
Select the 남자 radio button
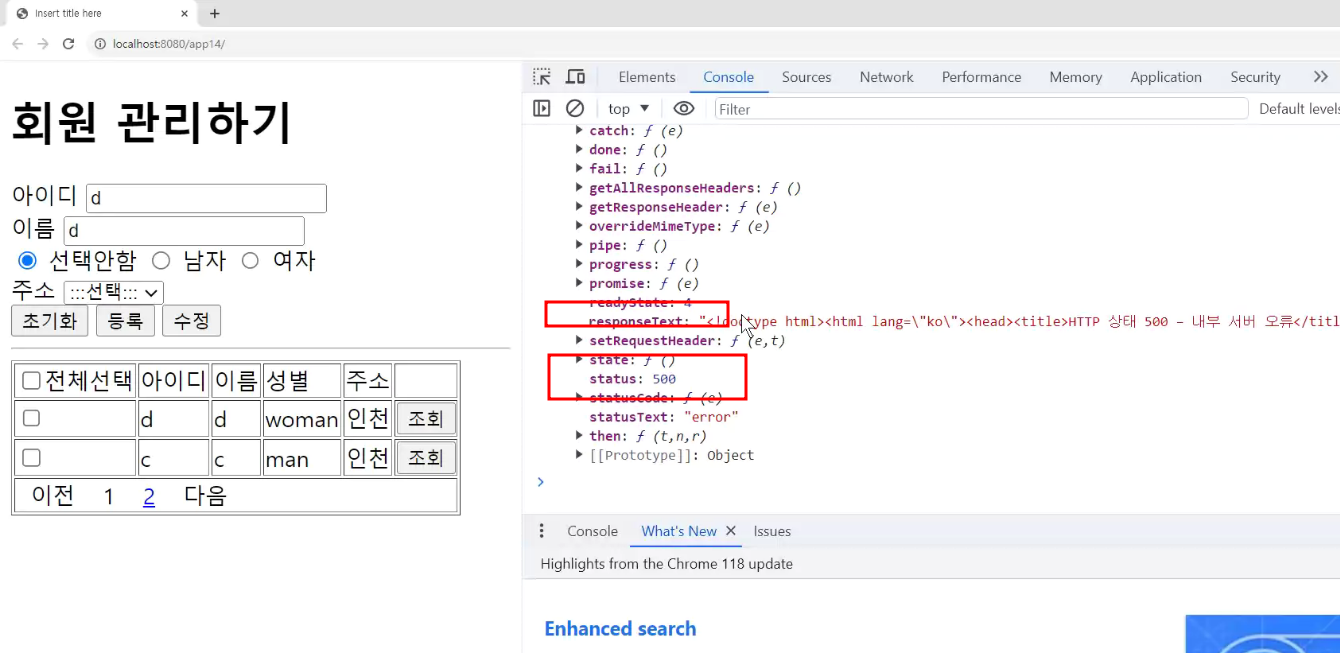pos(161,261)
